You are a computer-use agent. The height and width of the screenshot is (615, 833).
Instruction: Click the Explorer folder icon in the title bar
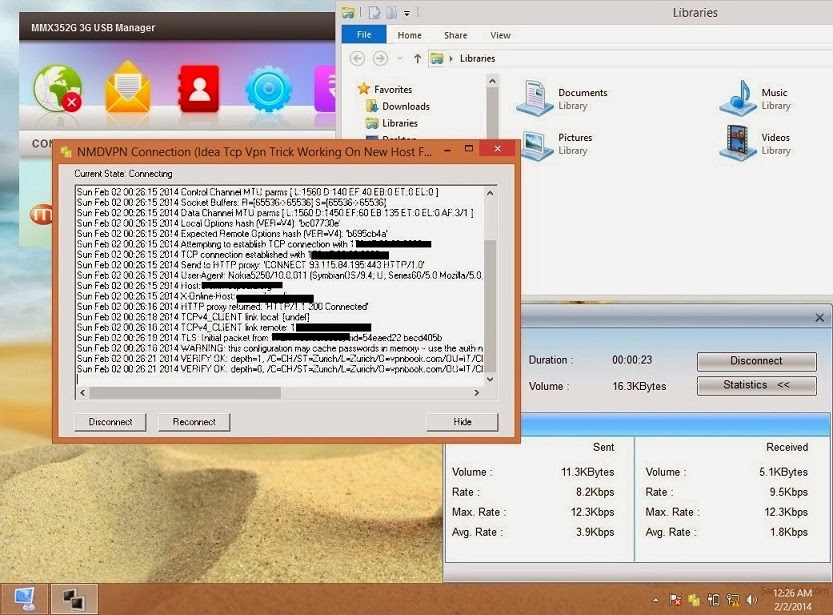point(348,12)
